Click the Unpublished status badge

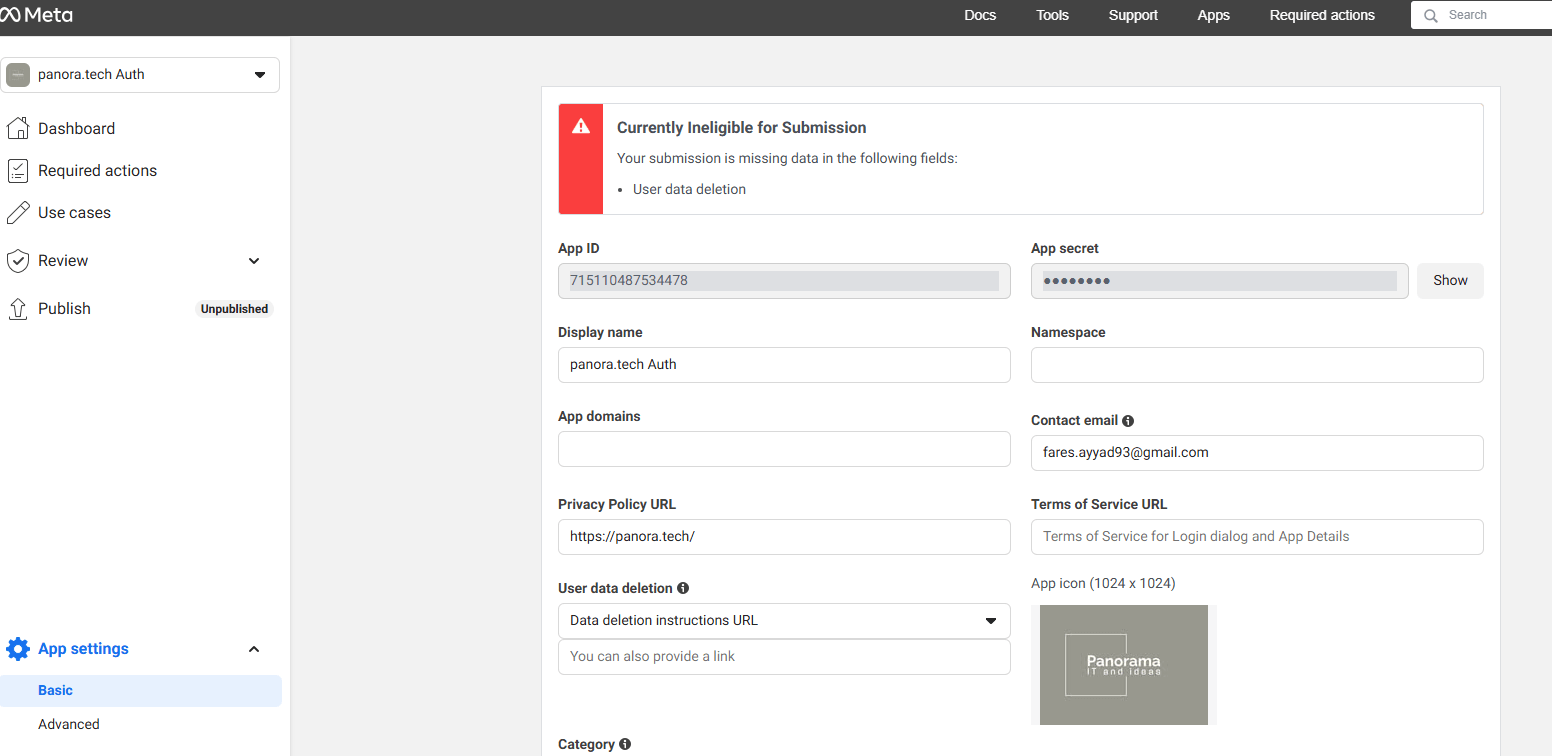[x=234, y=309]
